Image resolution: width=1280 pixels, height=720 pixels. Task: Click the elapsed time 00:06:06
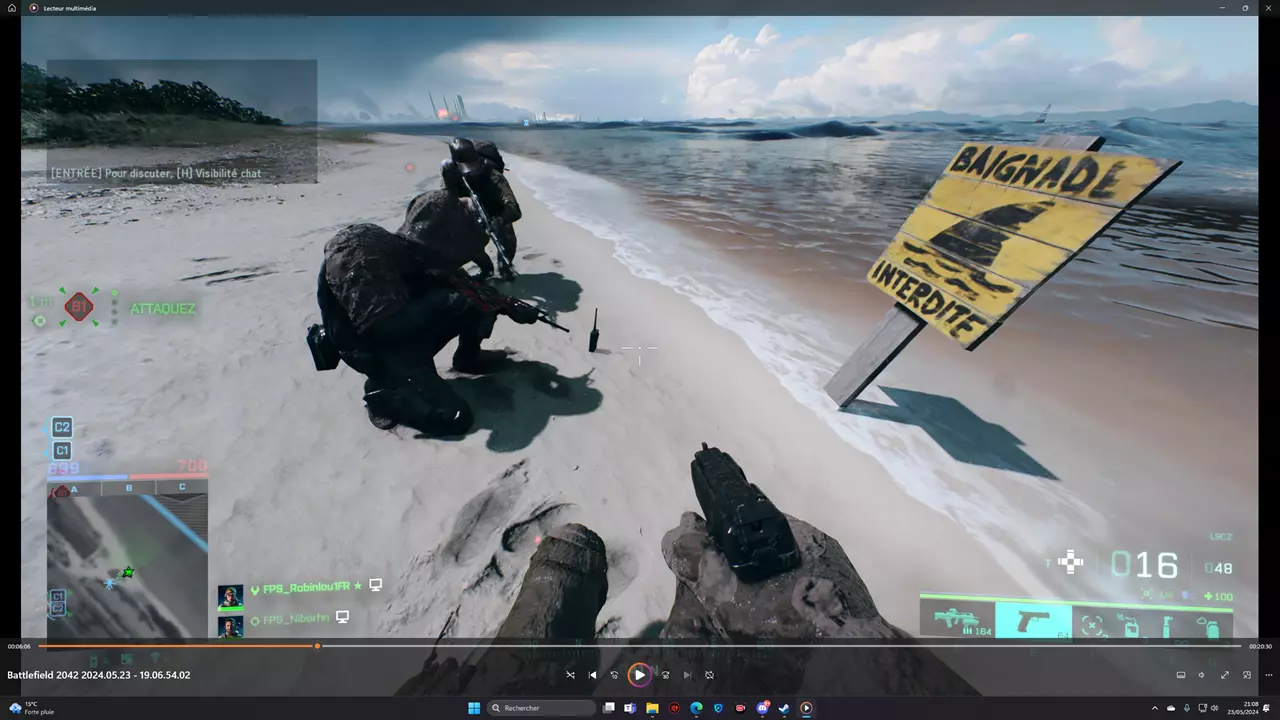(x=19, y=646)
